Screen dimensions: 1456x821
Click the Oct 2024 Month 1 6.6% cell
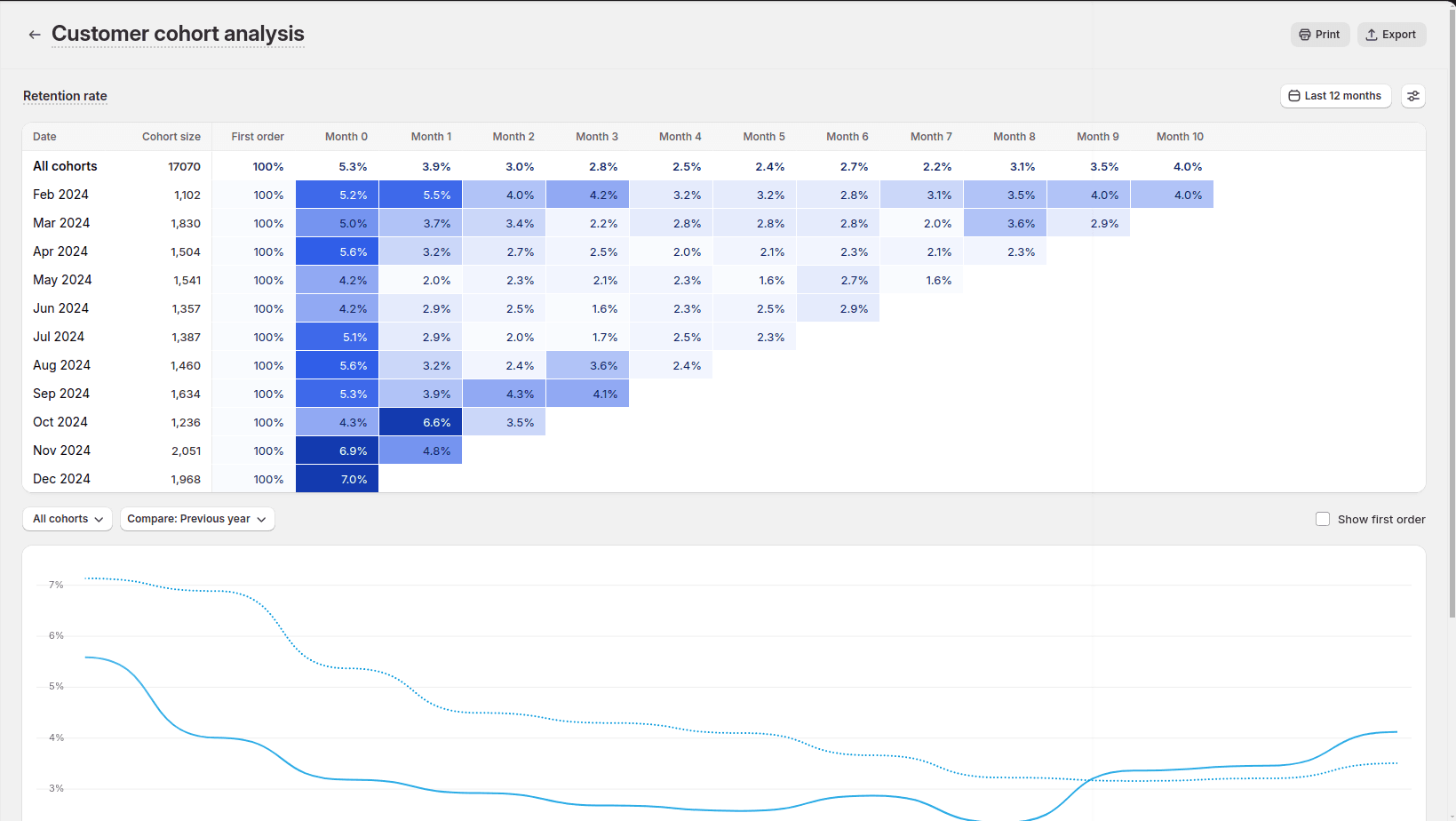click(x=420, y=422)
